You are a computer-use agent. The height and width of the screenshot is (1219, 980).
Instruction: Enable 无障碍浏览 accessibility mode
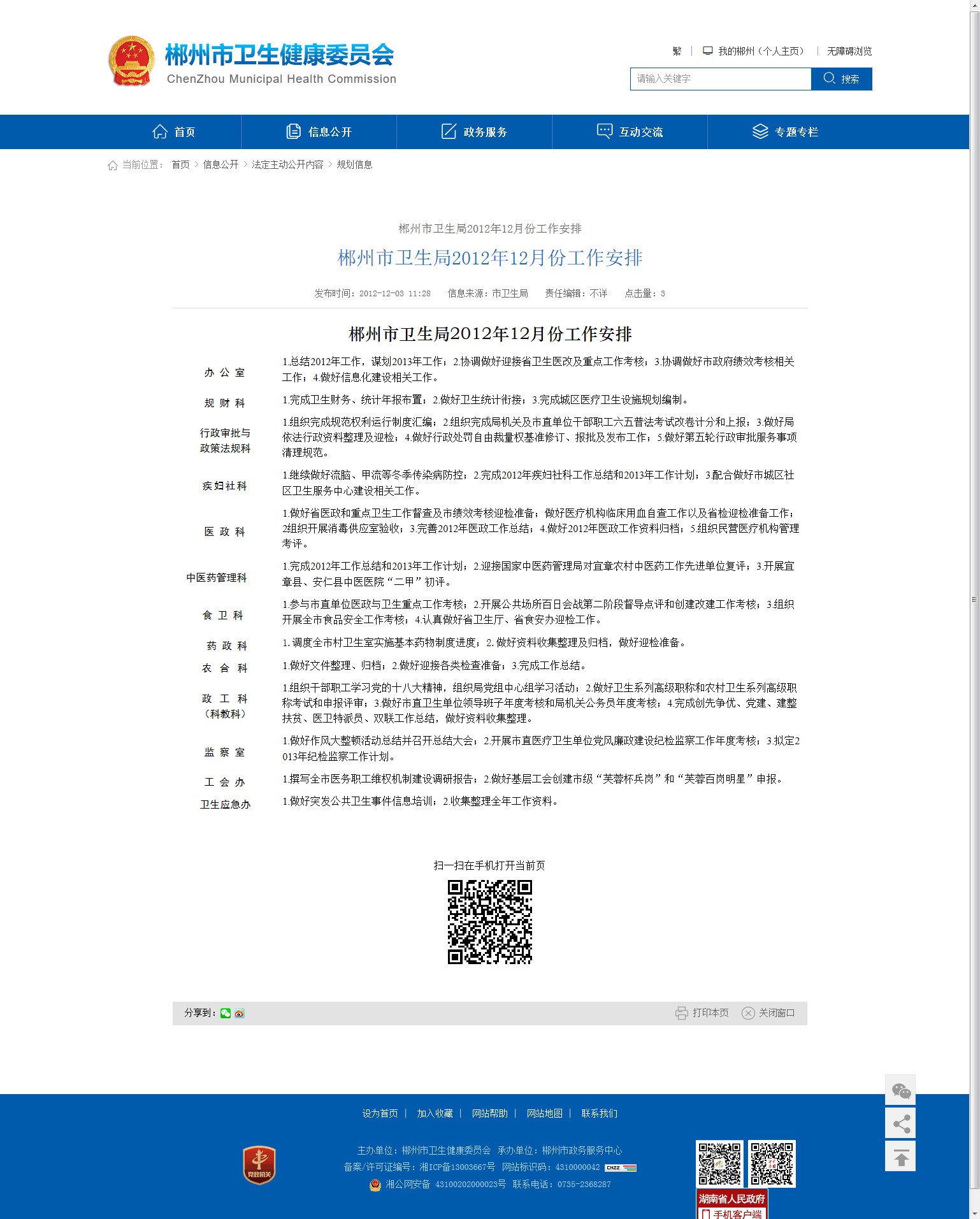point(849,51)
